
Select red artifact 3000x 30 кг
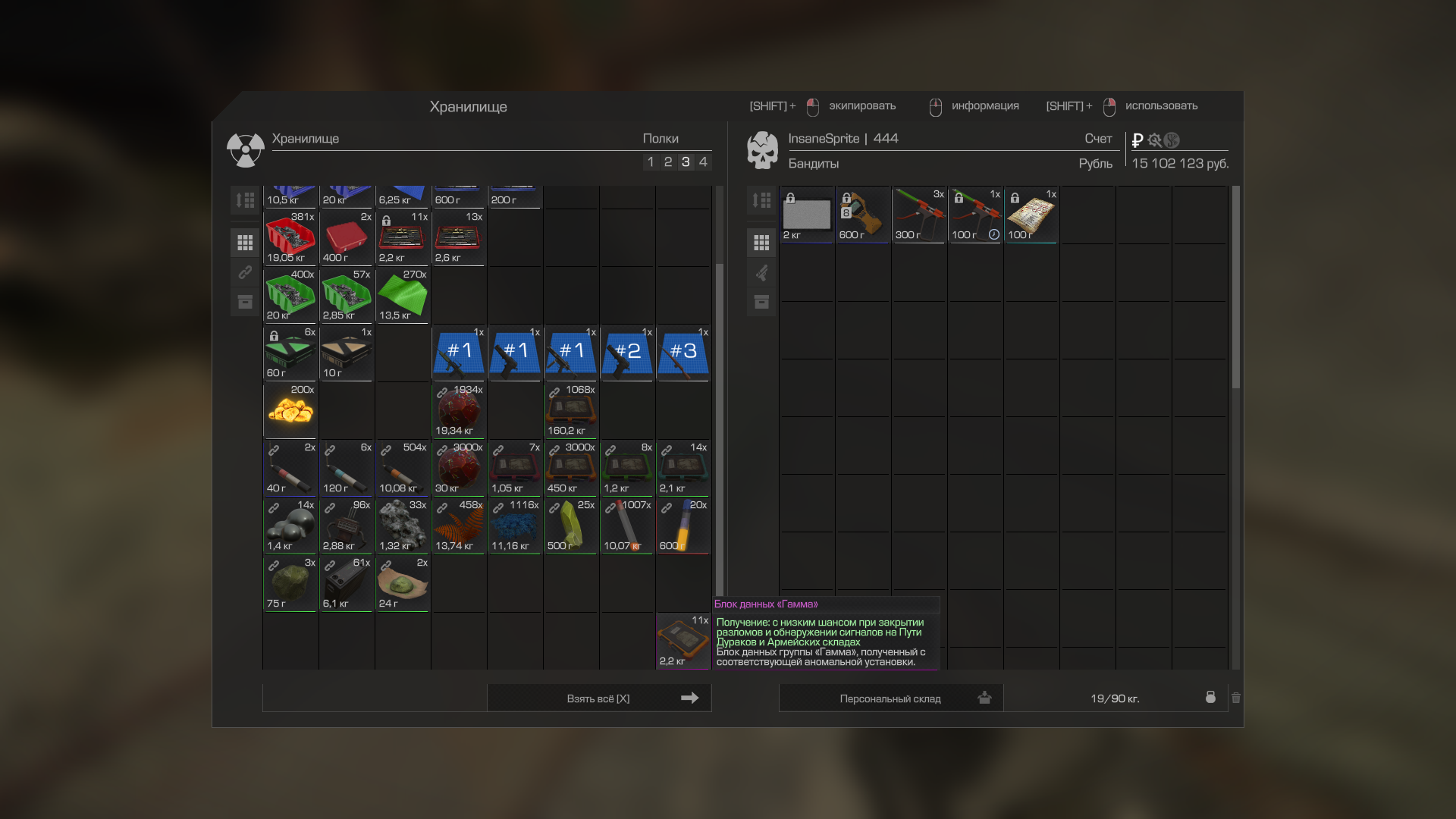[459, 468]
